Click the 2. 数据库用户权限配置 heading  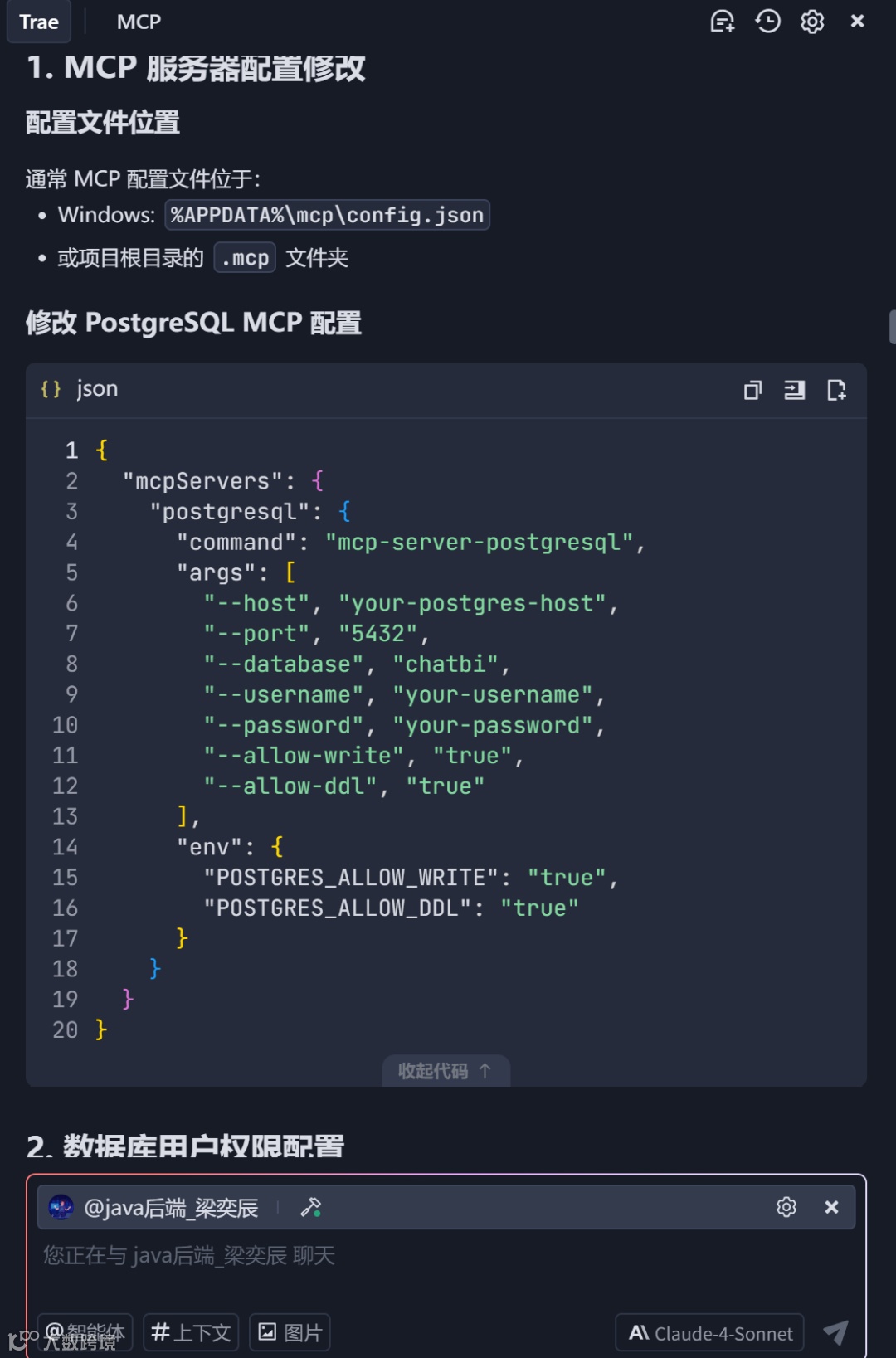coord(186,1146)
